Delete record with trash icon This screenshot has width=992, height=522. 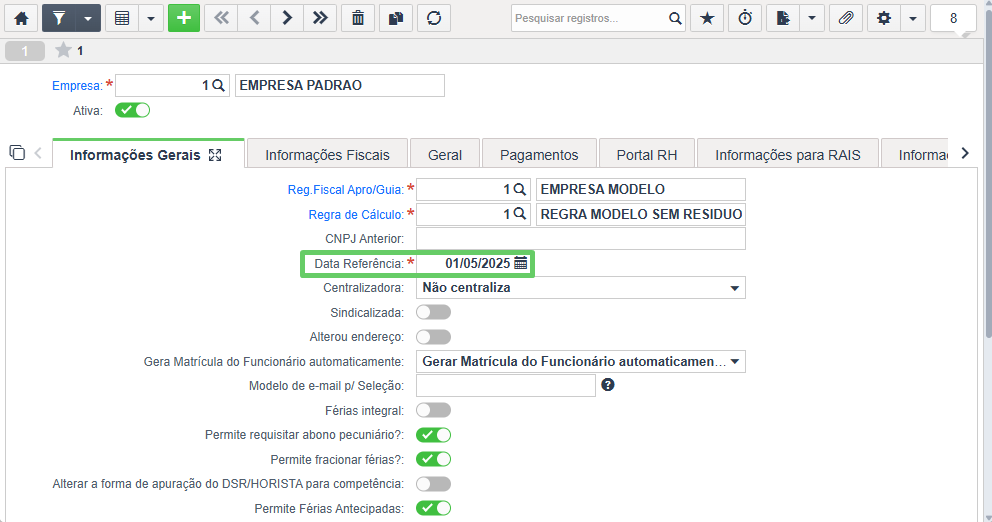(358, 18)
